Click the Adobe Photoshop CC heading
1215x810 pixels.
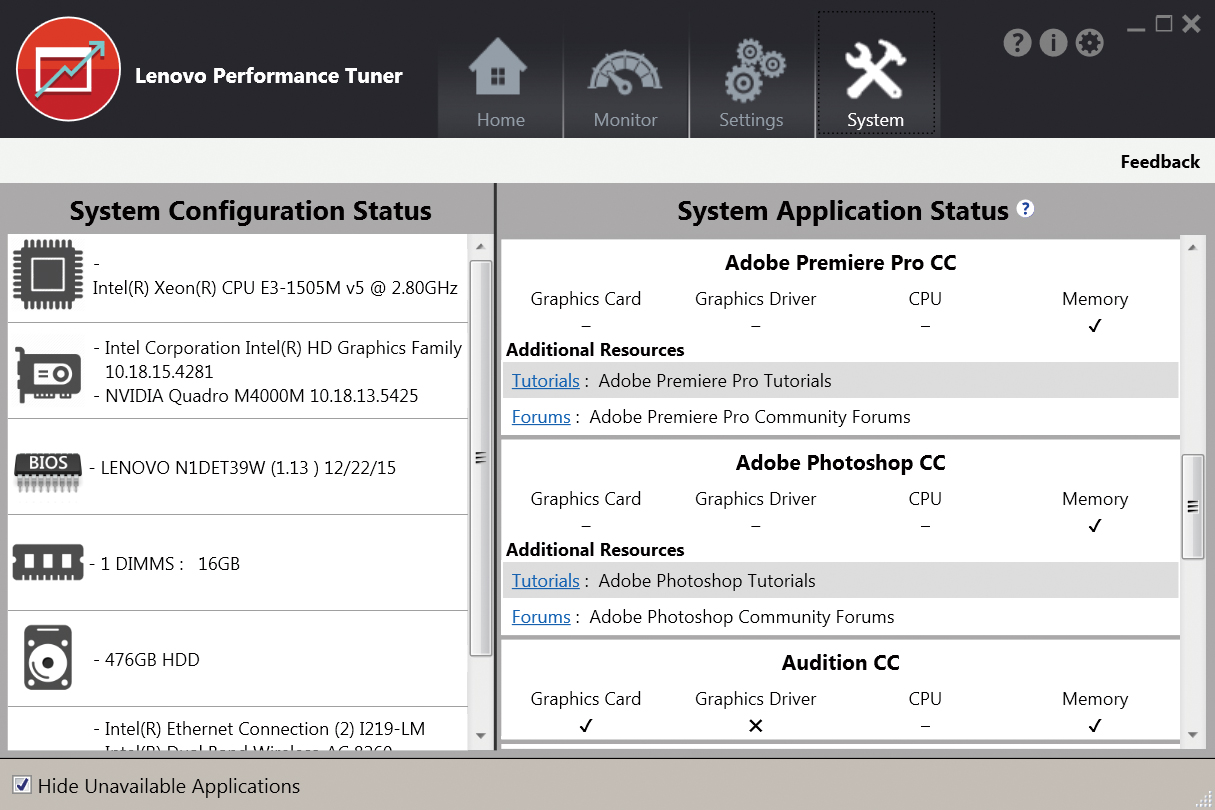(x=841, y=463)
